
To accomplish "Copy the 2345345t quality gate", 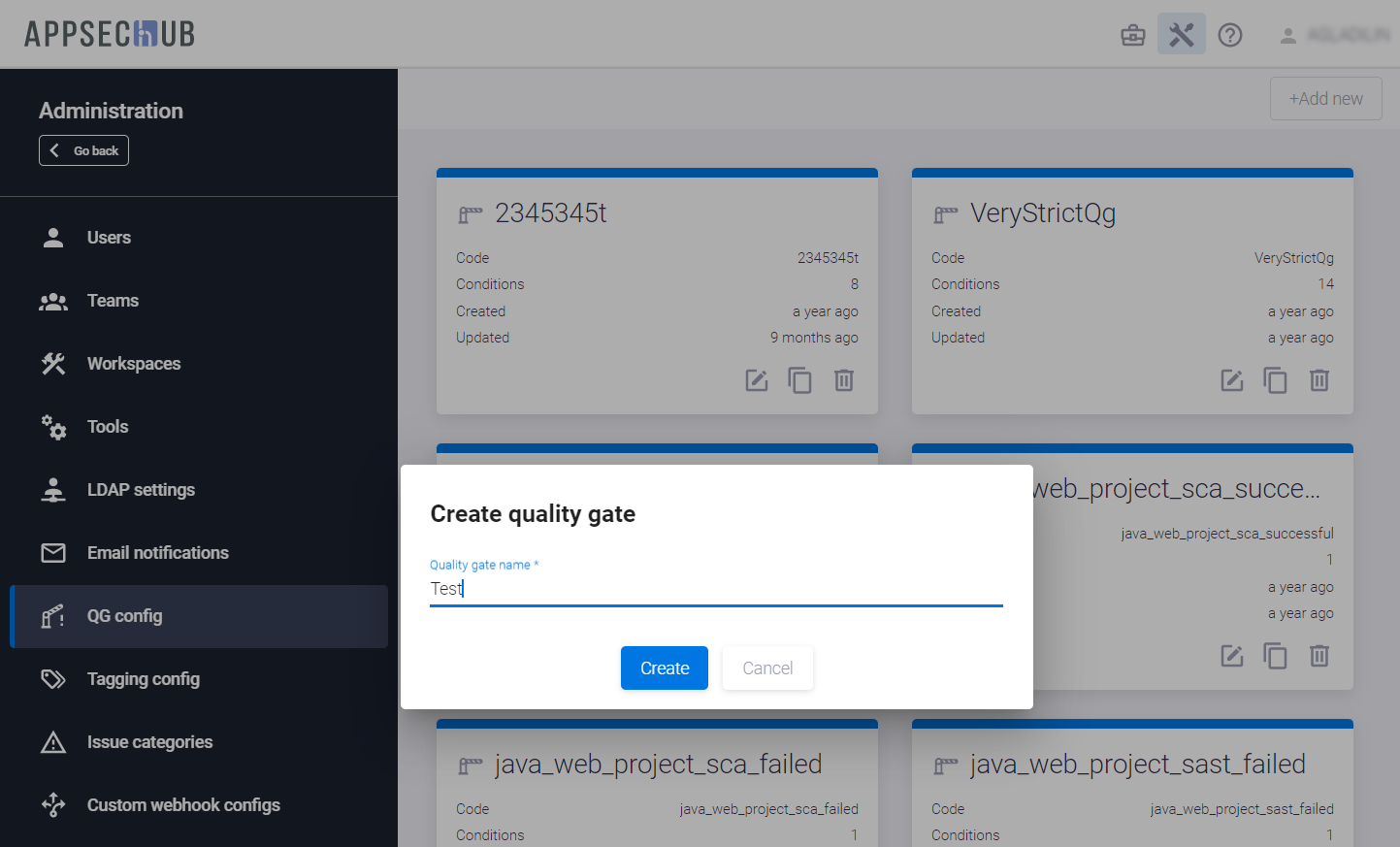I will click(799, 380).
